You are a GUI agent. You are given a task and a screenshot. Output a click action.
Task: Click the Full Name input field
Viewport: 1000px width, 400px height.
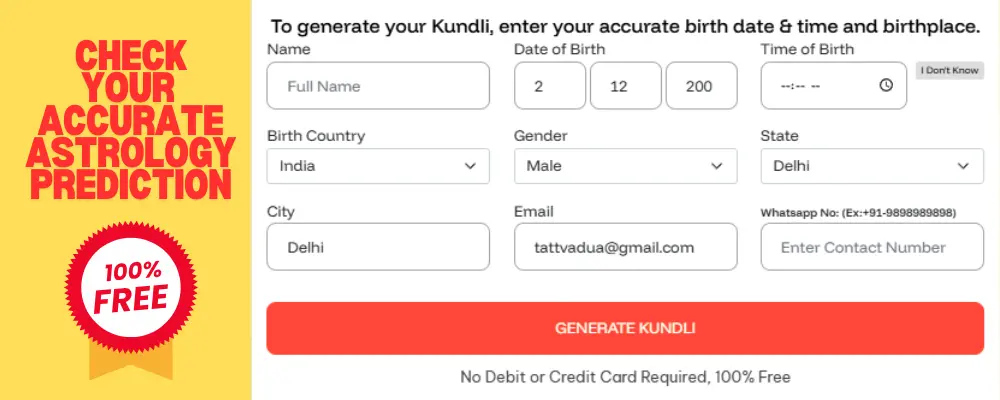pyautogui.click(x=378, y=86)
